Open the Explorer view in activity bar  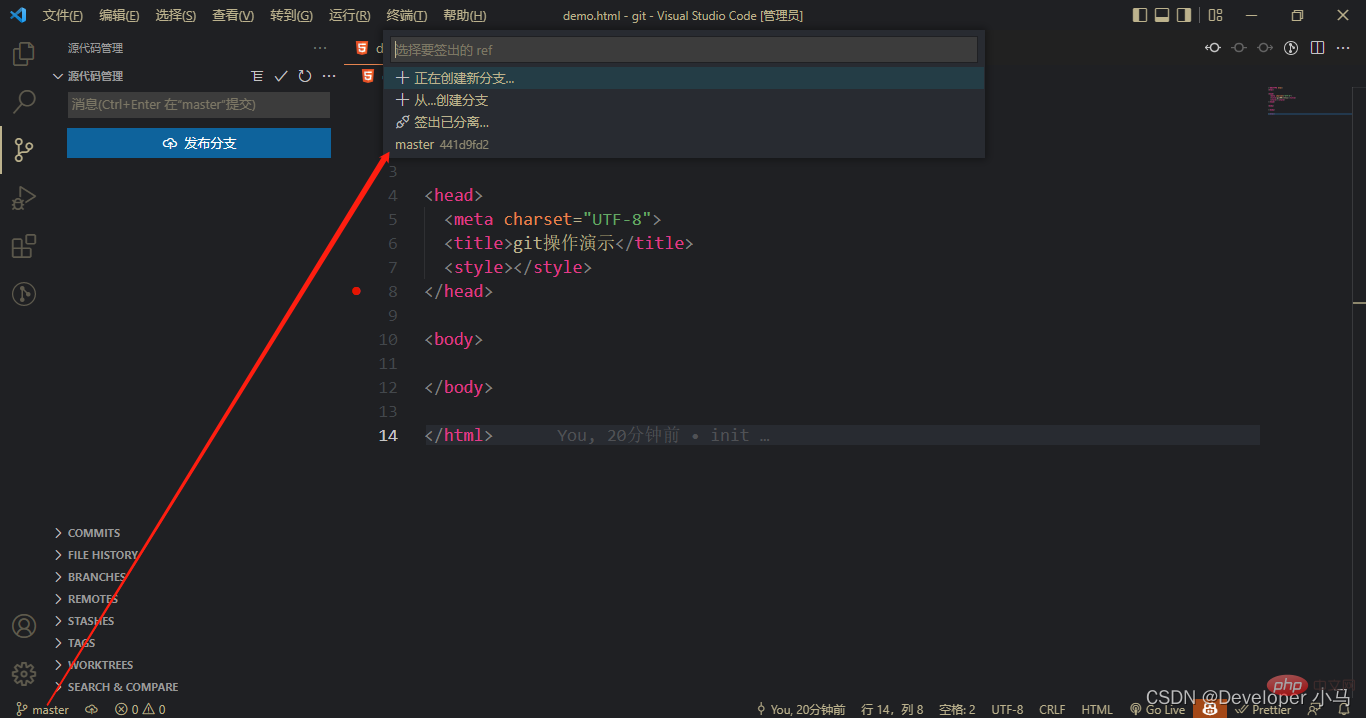click(23, 53)
